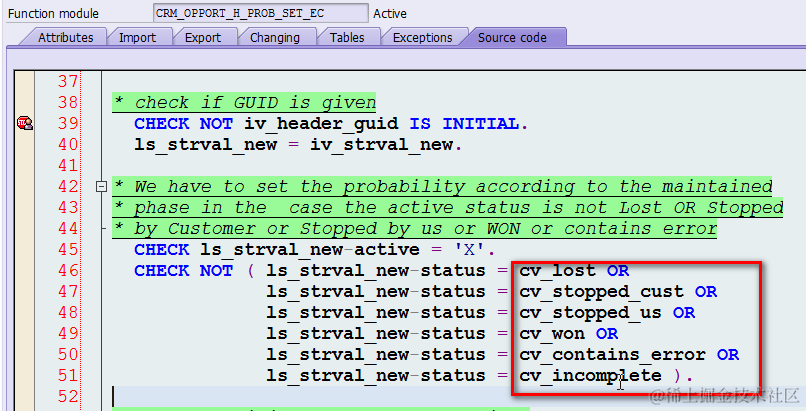Viewport: 806px width, 411px height.
Task: Click line number 40
Action: click(x=68, y=144)
